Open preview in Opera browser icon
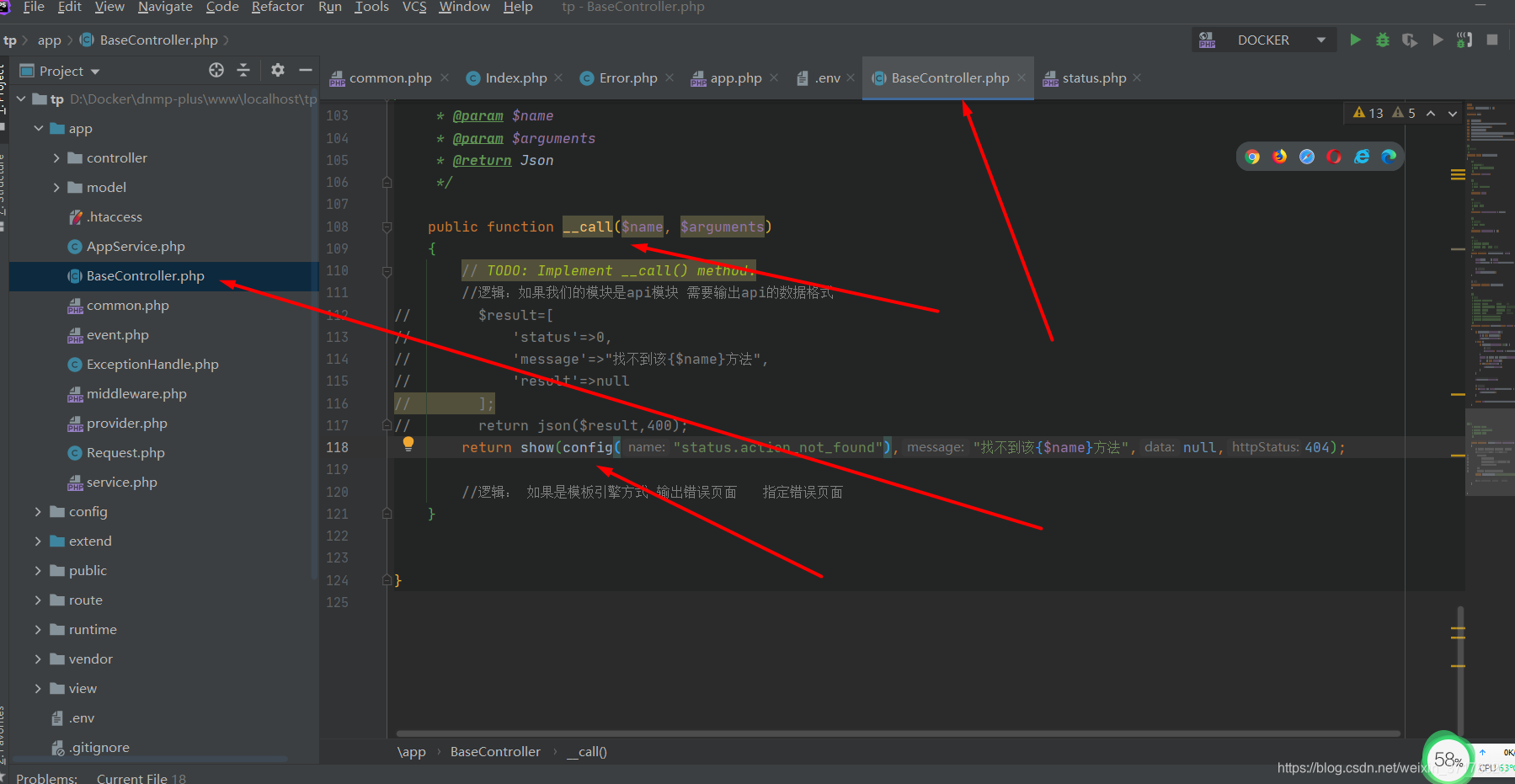 tap(1334, 157)
